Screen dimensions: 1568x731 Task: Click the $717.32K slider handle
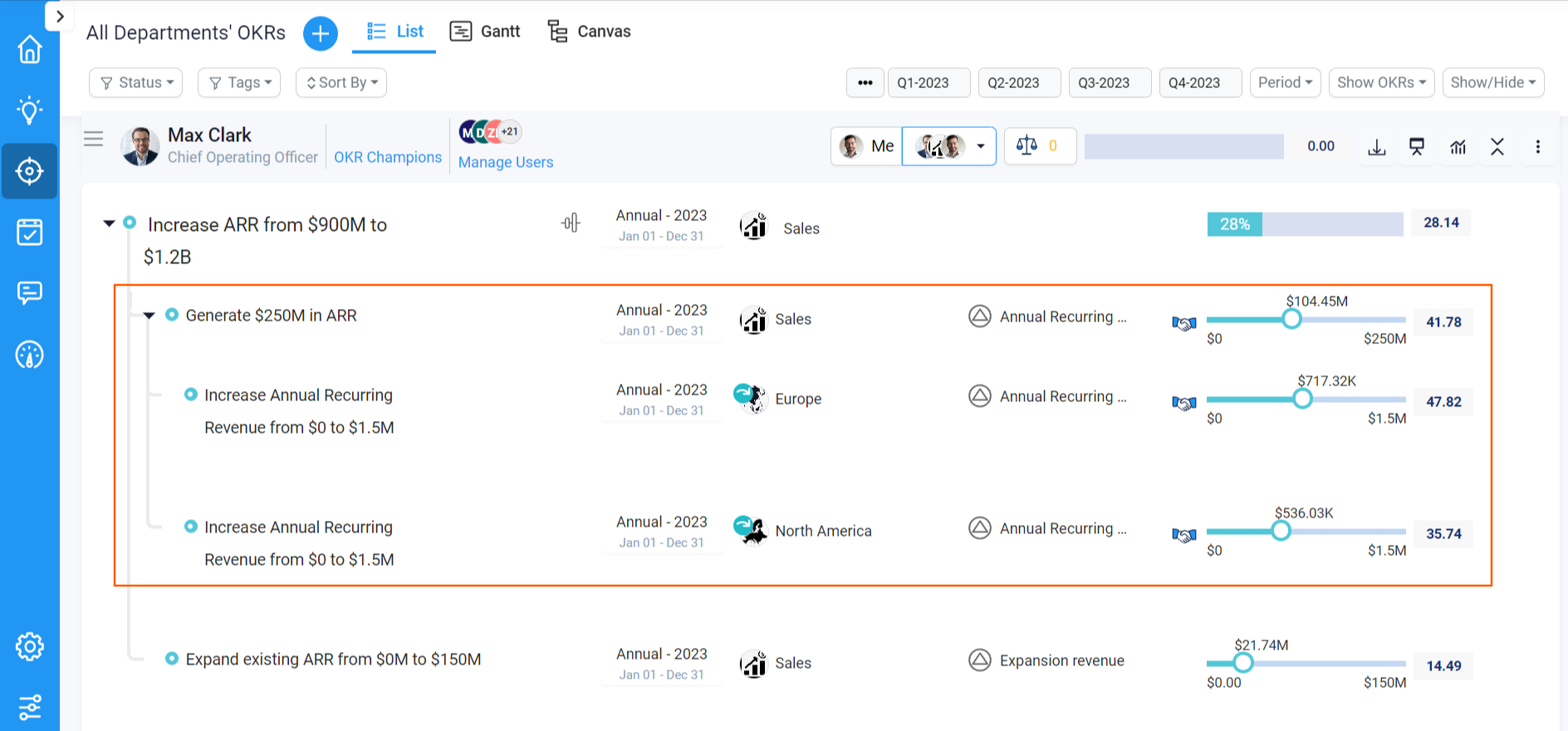click(1302, 399)
